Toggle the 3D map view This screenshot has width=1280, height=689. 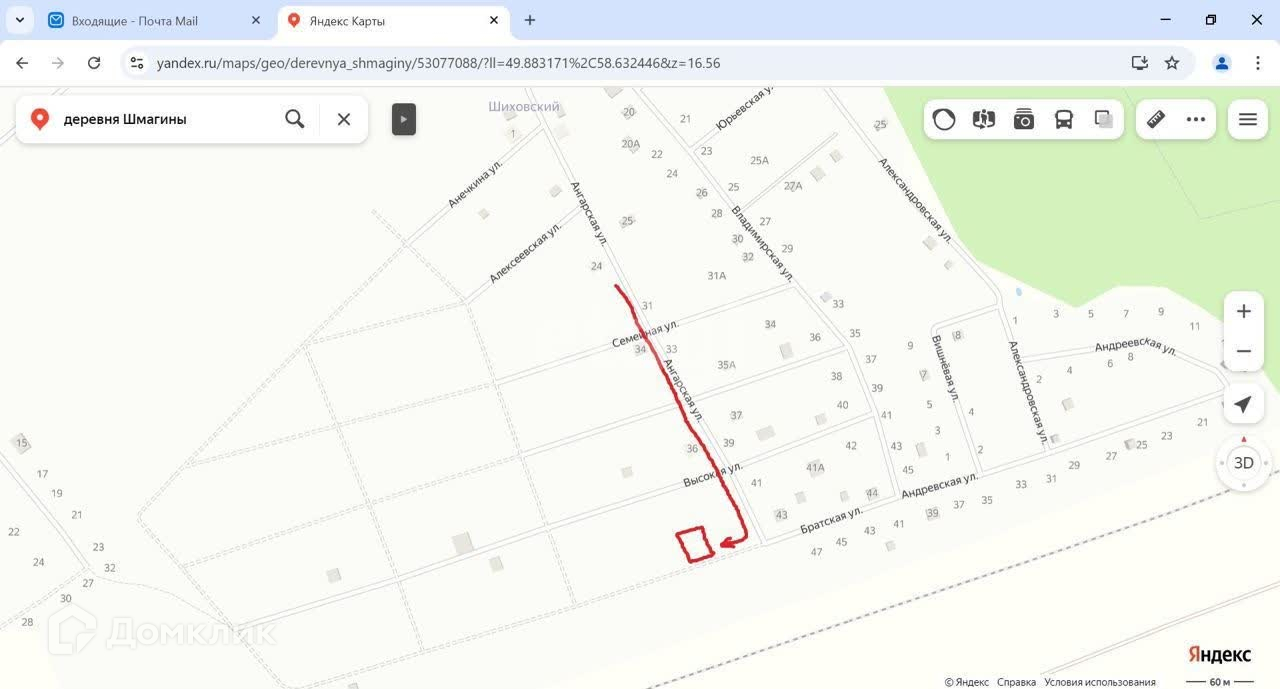click(x=1244, y=463)
